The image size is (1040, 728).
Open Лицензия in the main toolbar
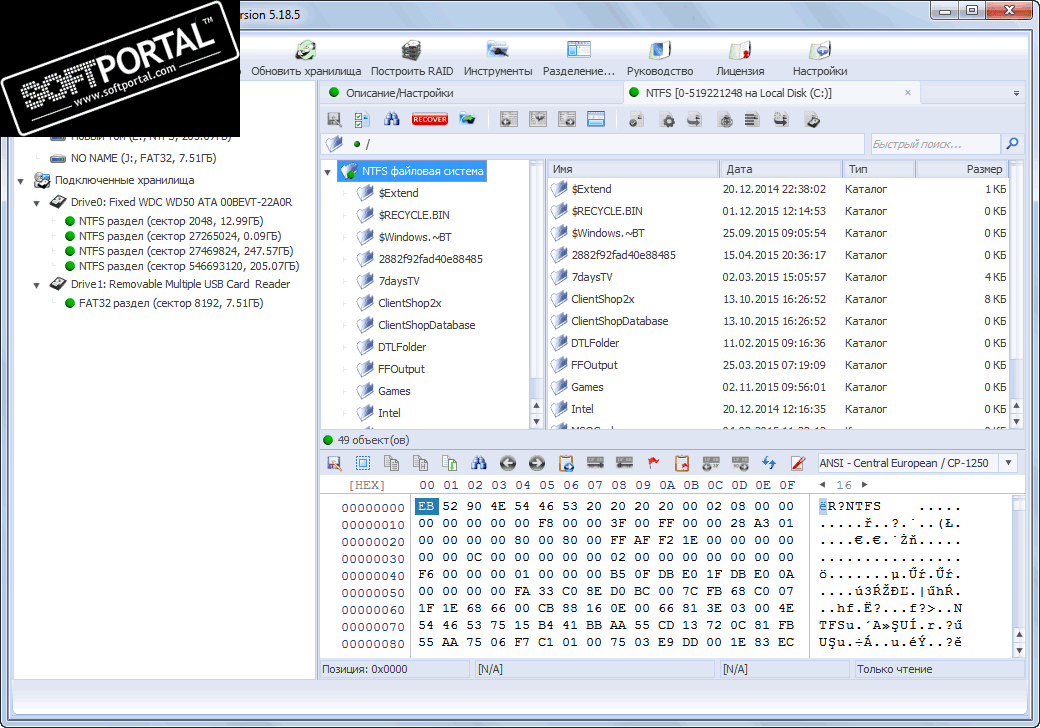[x=740, y=58]
